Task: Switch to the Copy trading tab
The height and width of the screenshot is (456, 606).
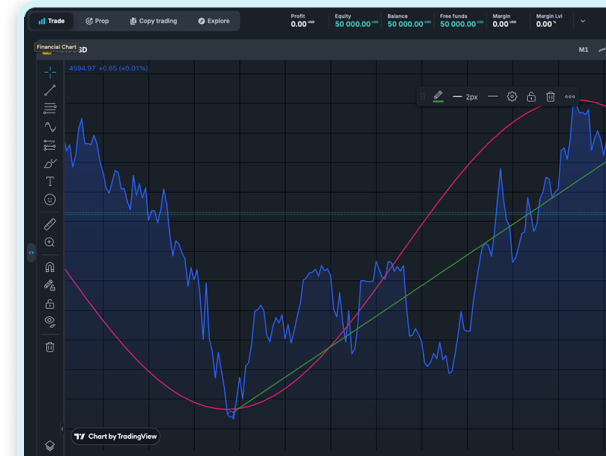Action: tap(152, 21)
